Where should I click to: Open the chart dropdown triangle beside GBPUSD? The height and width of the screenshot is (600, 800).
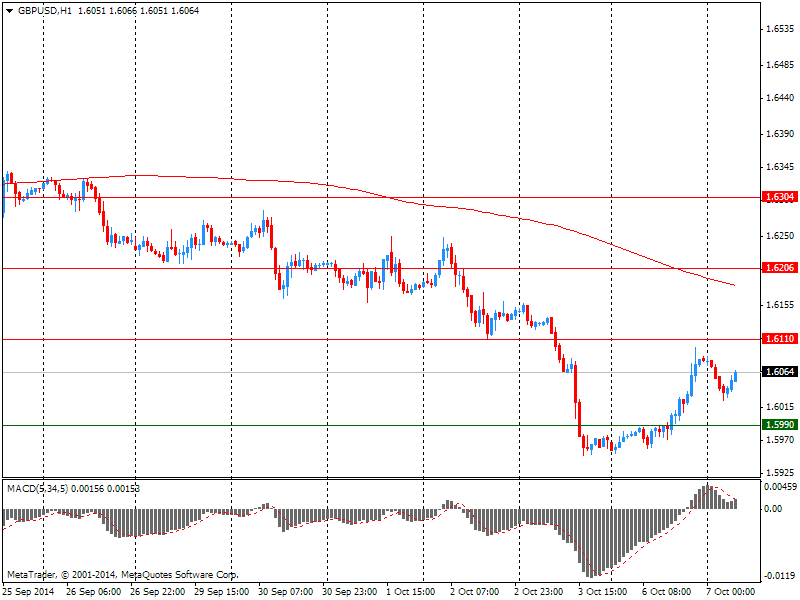pyautogui.click(x=10, y=11)
